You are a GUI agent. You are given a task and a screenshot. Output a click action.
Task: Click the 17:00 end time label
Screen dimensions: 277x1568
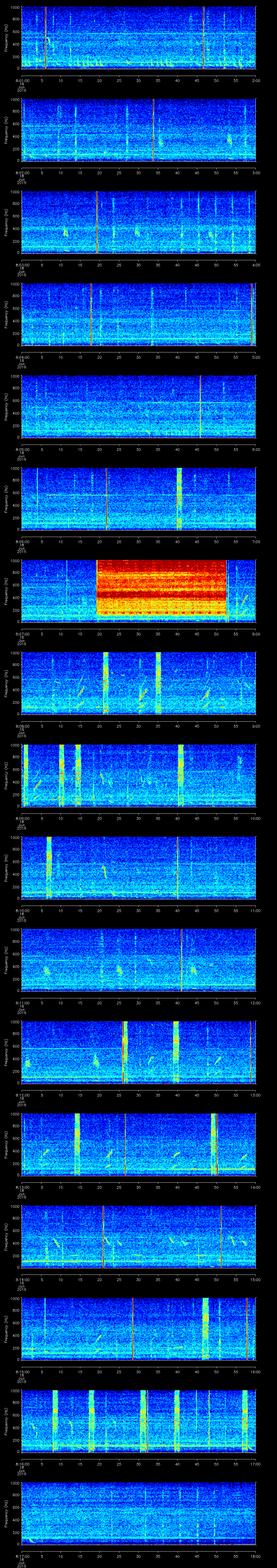pyautogui.click(x=256, y=1464)
